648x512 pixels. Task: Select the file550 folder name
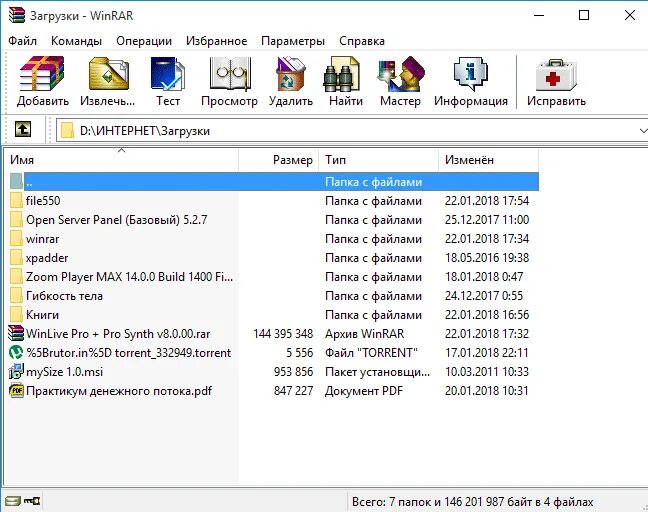43,201
